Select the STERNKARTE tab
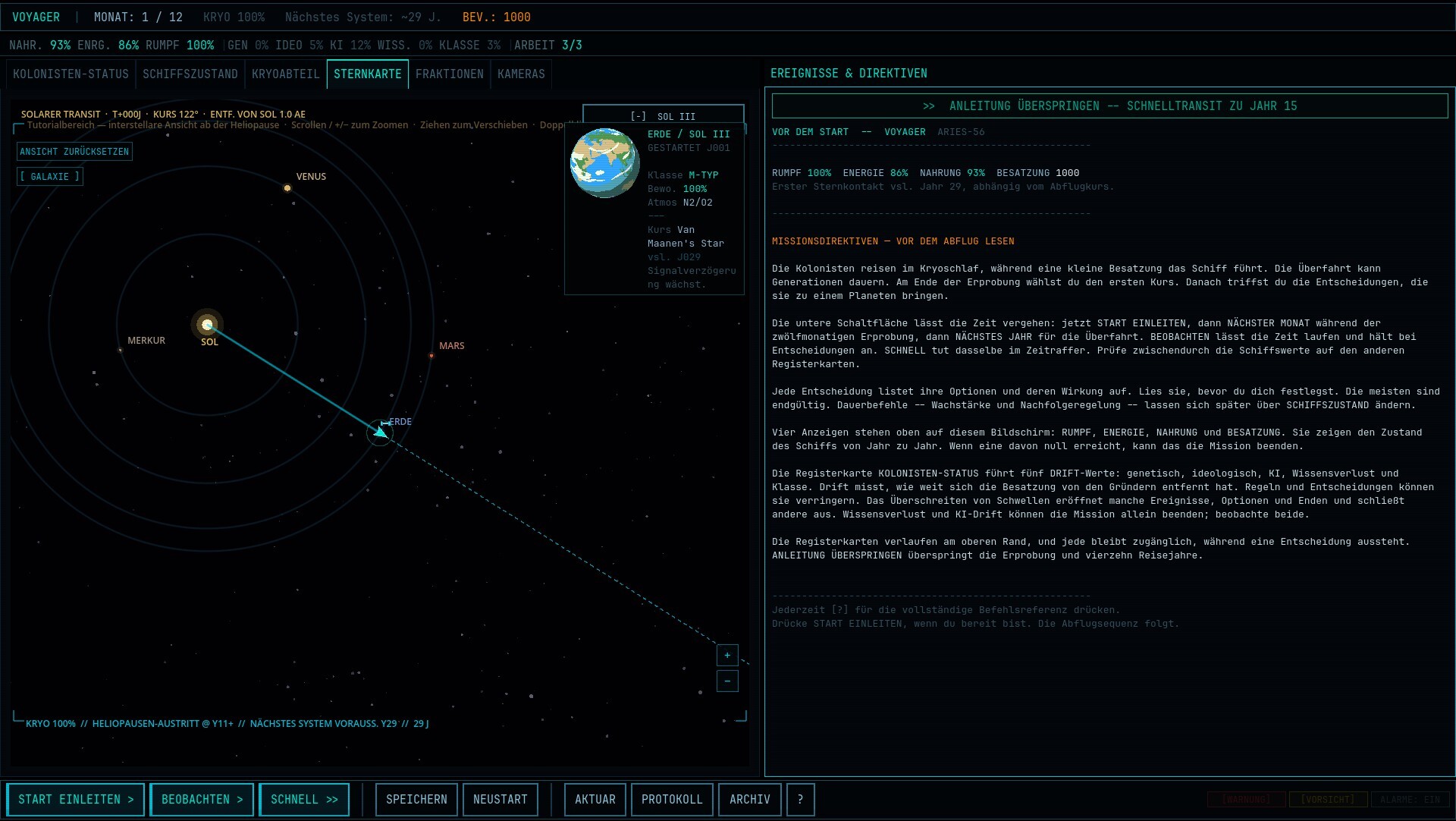The image size is (1456, 821). click(x=368, y=74)
